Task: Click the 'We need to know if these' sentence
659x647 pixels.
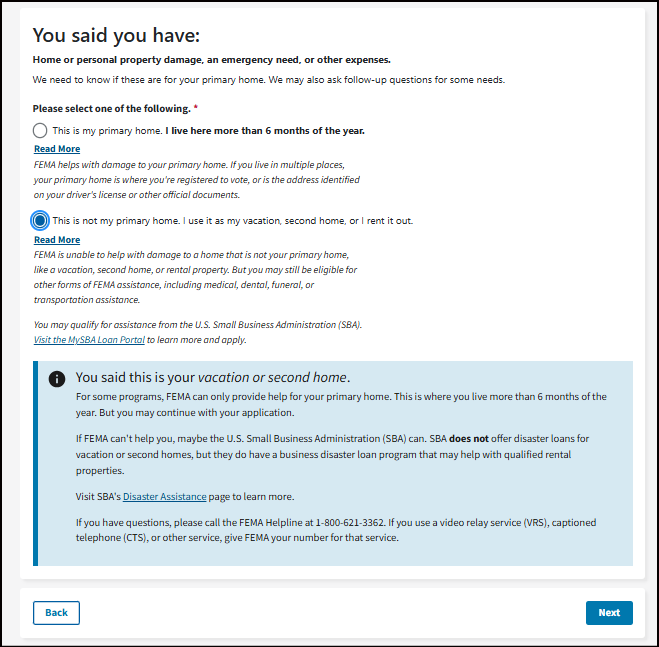Action: click(x=268, y=80)
